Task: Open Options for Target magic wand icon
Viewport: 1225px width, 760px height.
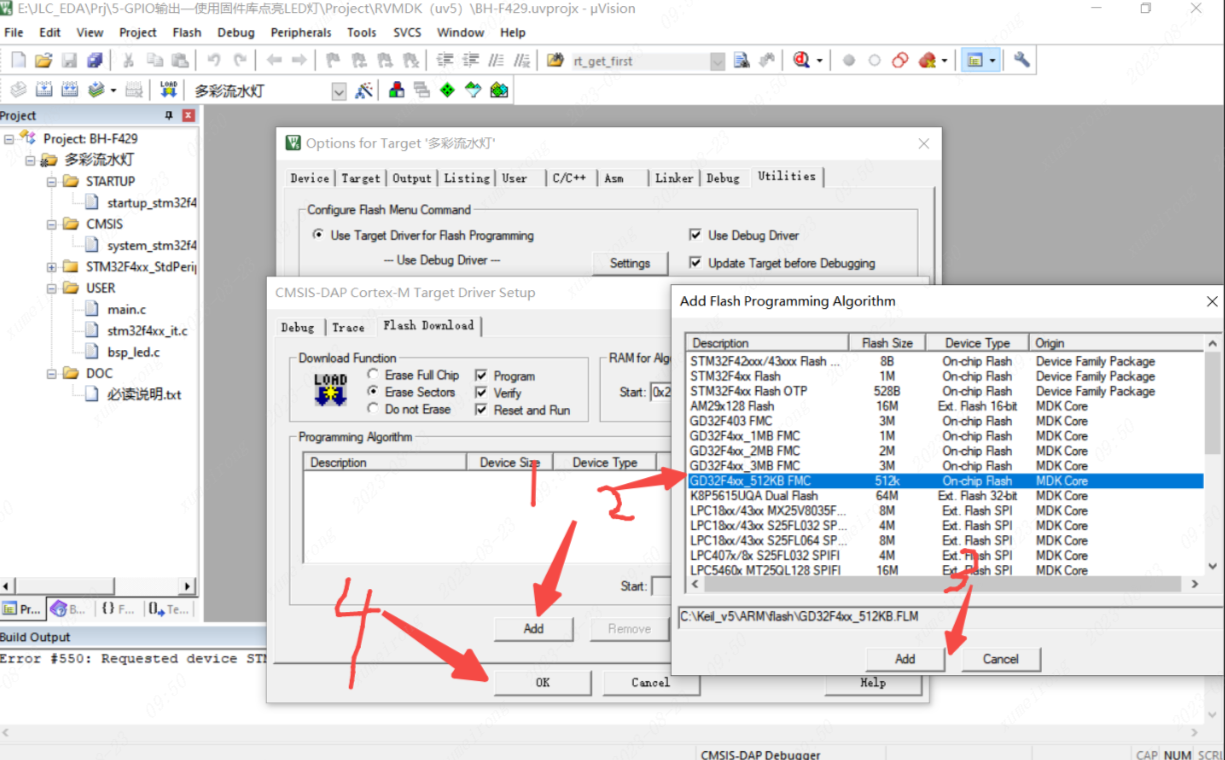Action: click(364, 91)
